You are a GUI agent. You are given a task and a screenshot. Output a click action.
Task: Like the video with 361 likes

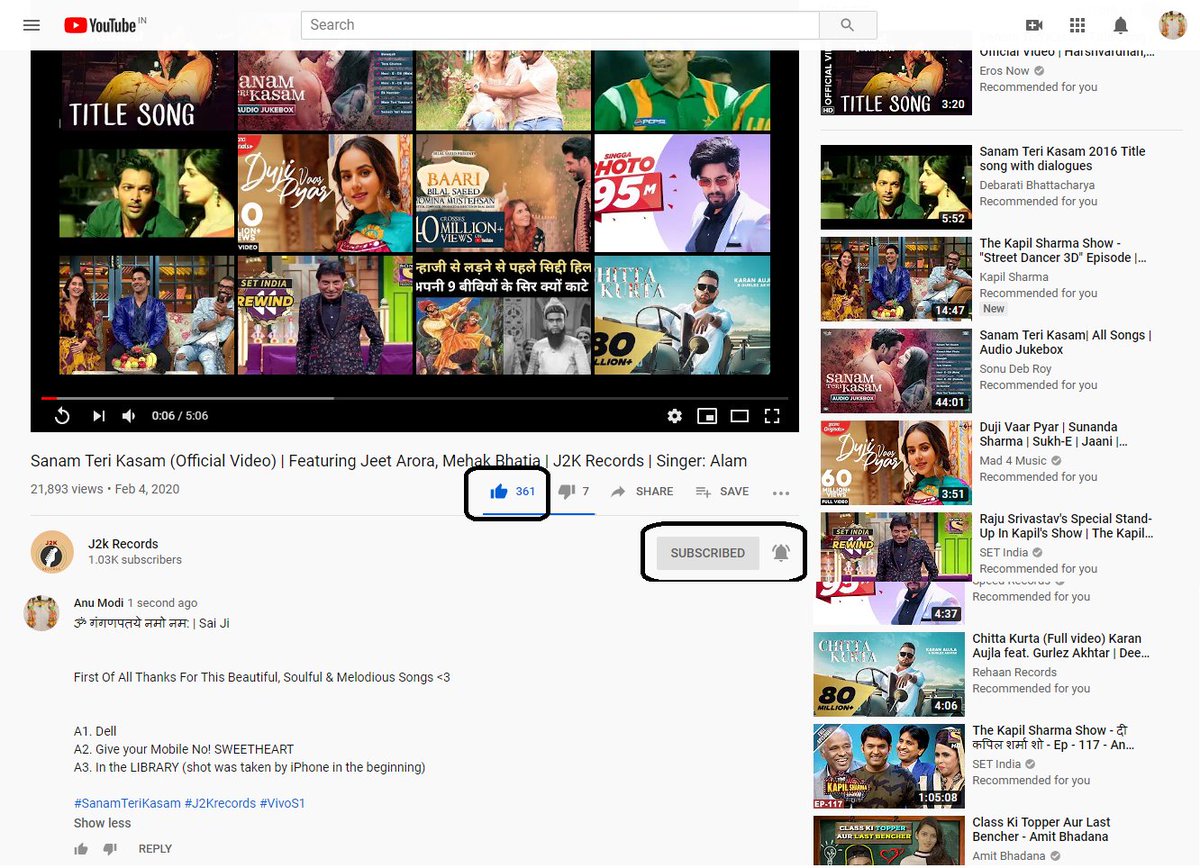pyautogui.click(x=512, y=491)
